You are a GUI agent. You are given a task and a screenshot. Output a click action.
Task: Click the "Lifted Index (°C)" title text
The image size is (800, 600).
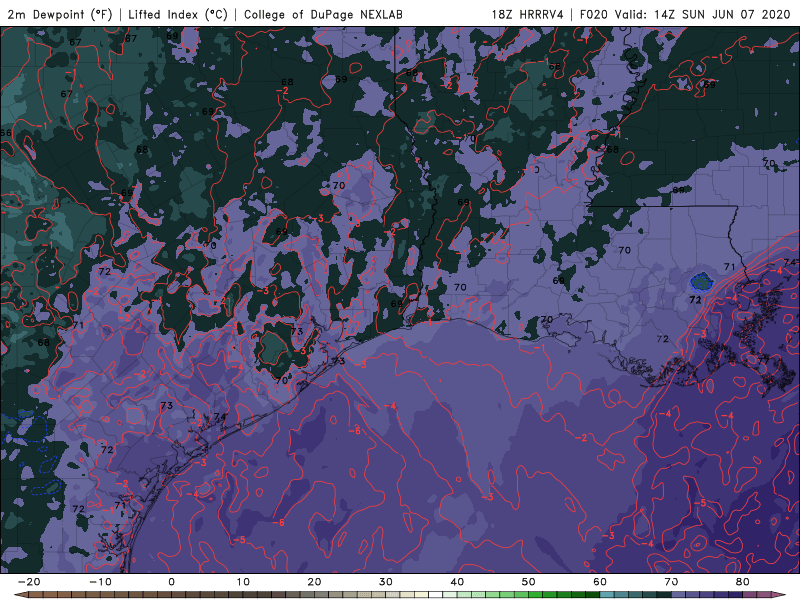pyautogui.click(x=178, y=14)
